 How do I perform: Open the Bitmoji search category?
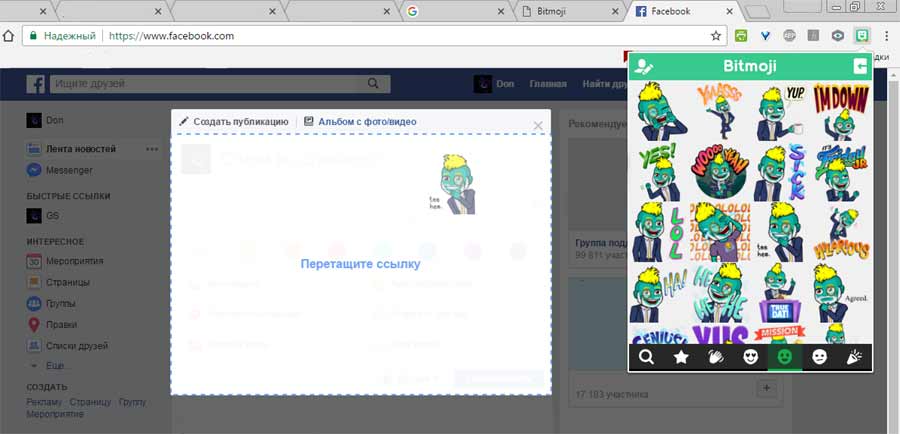[646, 358]
